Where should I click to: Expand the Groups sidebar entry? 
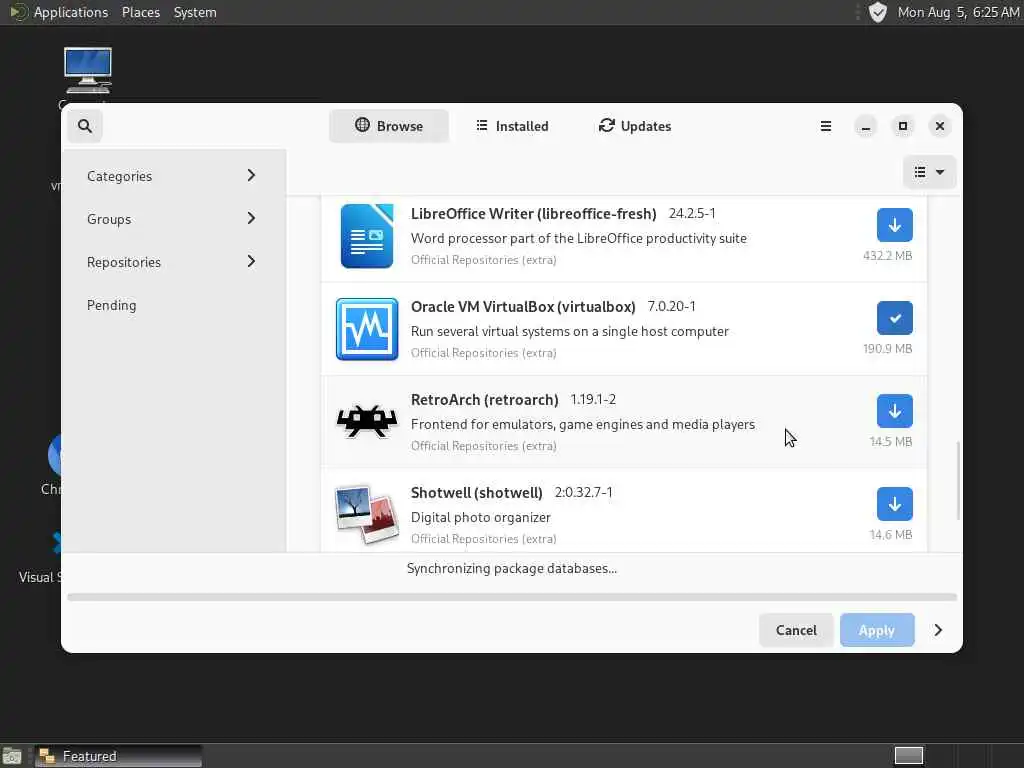(x=172, y=219)
